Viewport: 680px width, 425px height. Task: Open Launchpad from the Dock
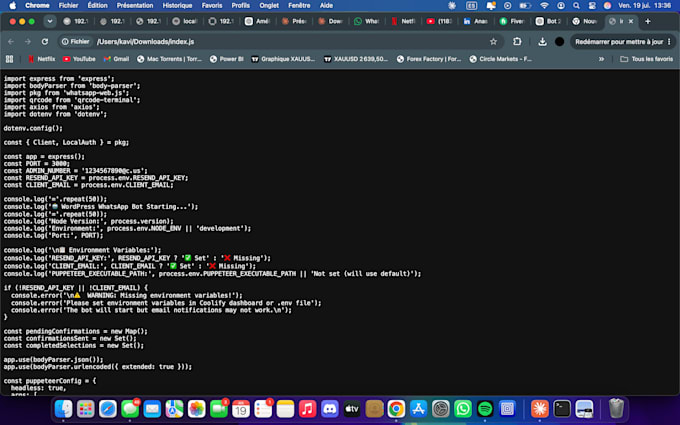click(85, 409)
